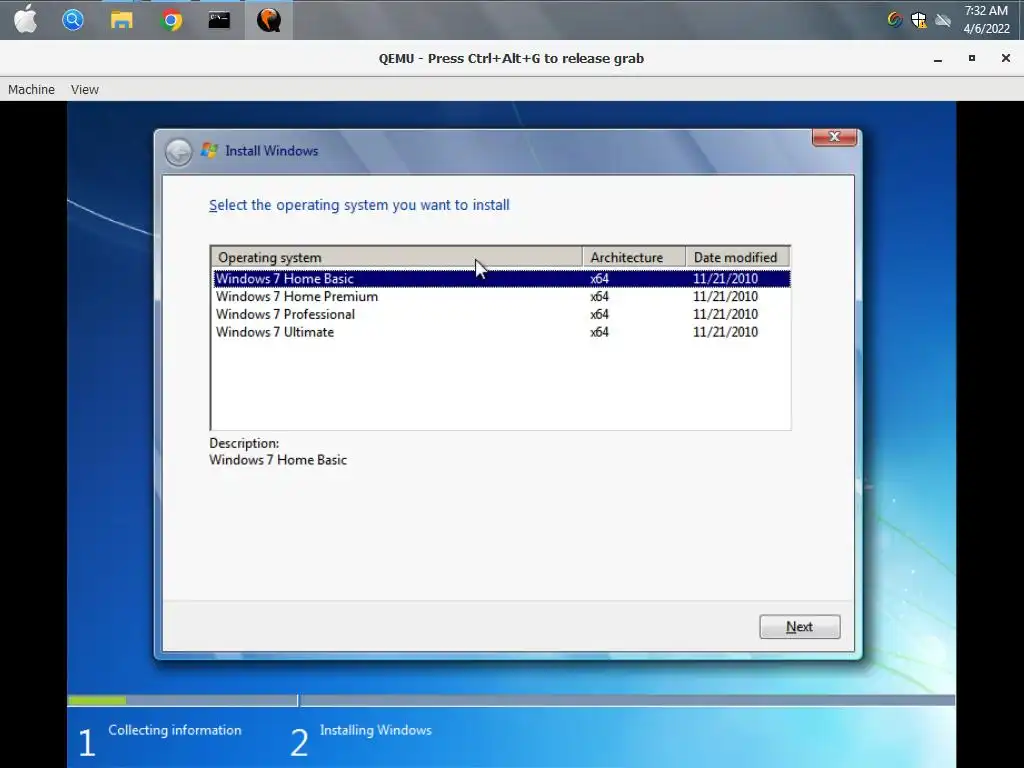
Task: Select the QEMU taskbar icon
Action: (268, 20)
